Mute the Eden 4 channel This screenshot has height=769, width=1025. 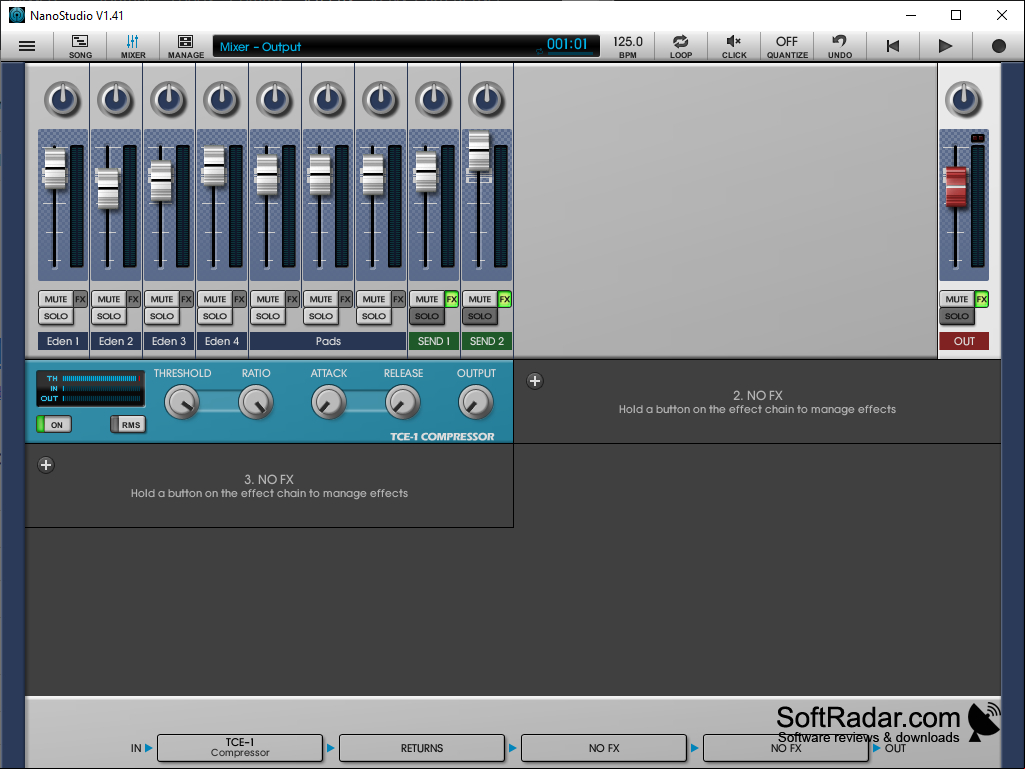point(214,299)
